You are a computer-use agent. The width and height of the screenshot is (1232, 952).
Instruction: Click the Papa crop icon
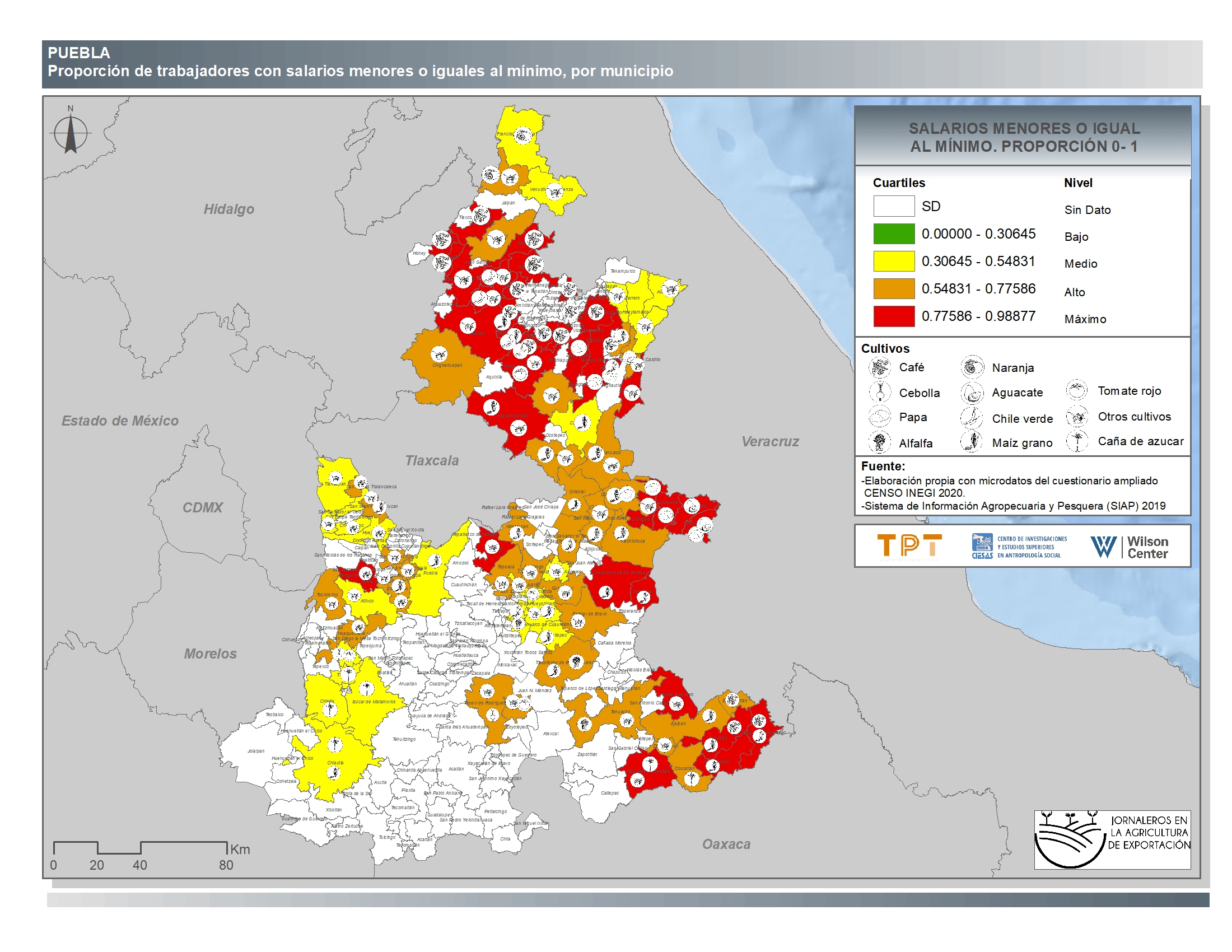879,417
